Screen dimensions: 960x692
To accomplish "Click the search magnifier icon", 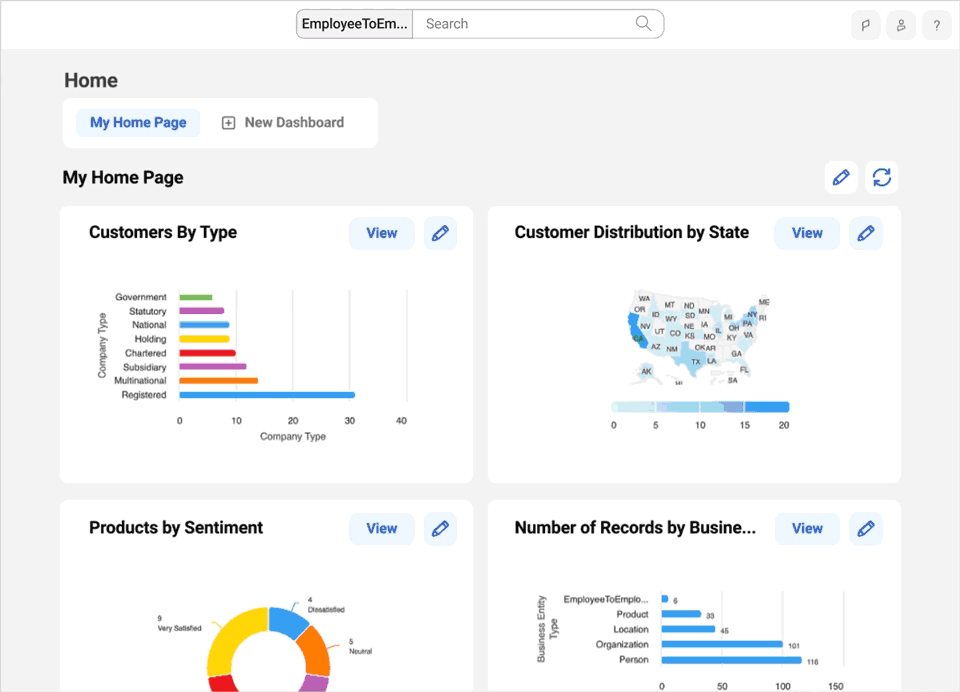I will pyautogui.click(x=643, y=23).
